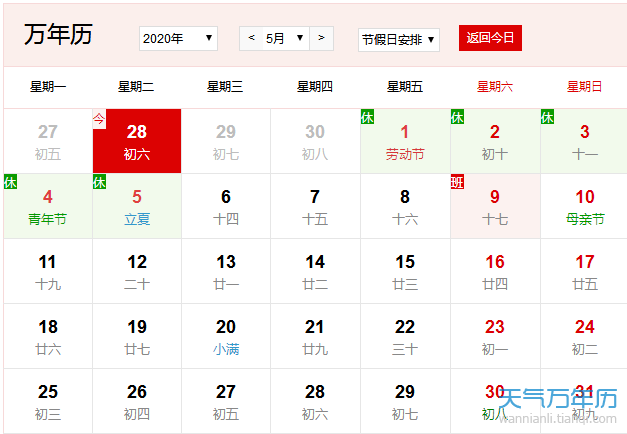
Task: Select May 5 立夏 date cell
Action: click(x=137, y=206)
